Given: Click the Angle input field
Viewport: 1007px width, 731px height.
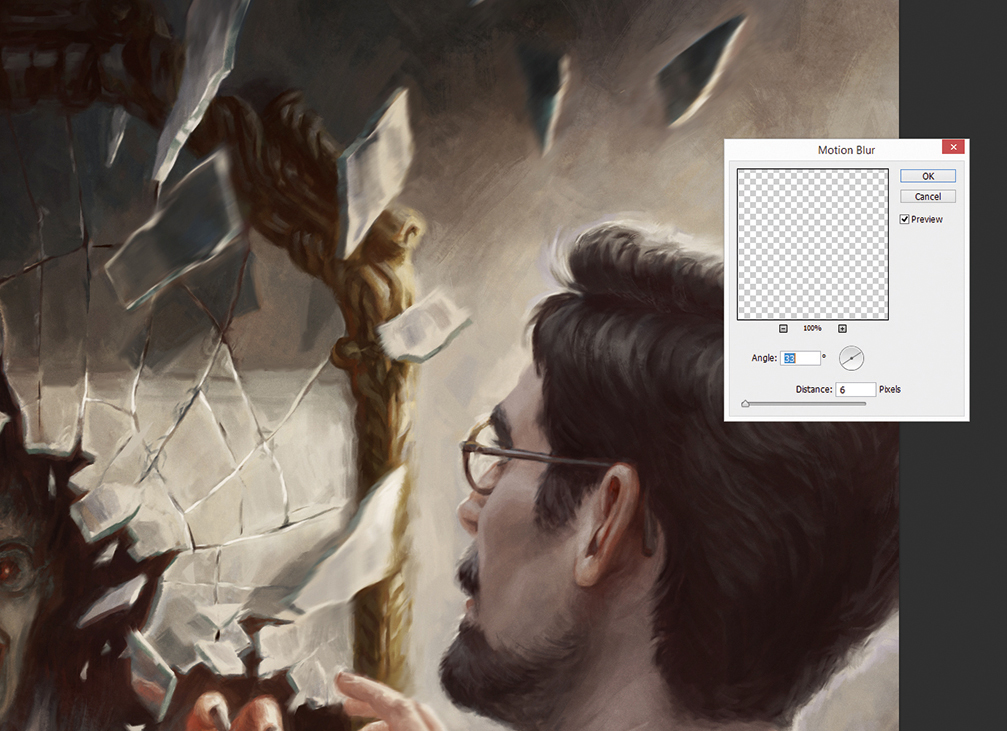Looking at the screenshot, I should 800,358.
